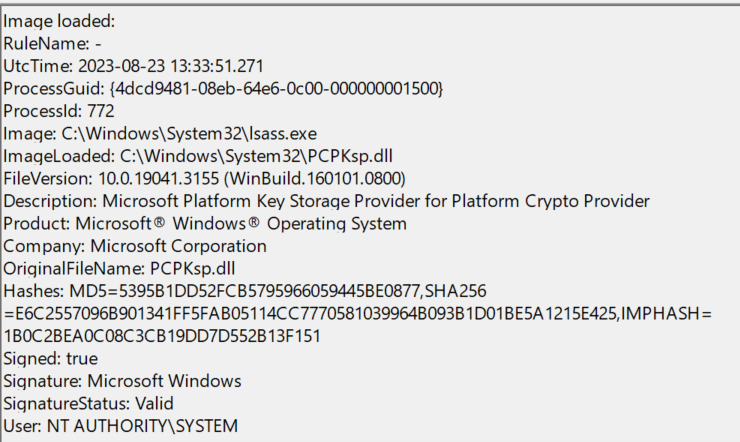Screen dimensions: 740x442
Task: Click the Signature Microsoft Windows line
Action: click(x=122, y=381)
